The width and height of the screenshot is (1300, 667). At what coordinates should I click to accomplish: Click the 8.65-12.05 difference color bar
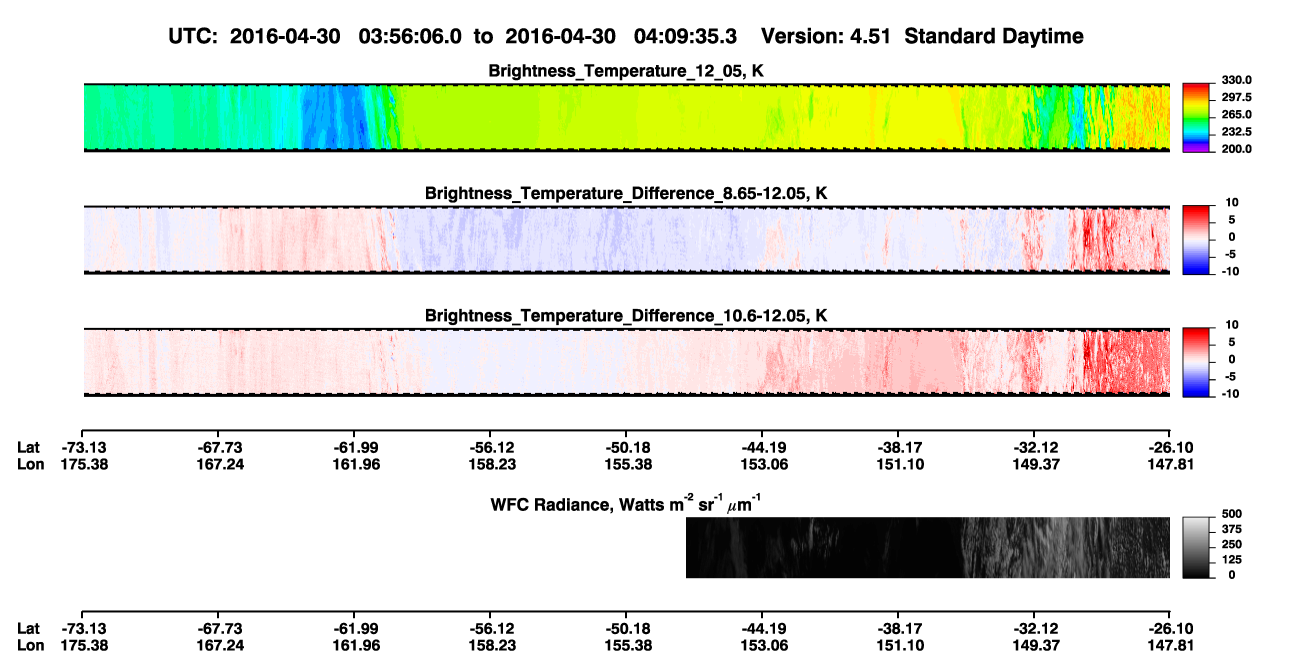(1197, 238)
